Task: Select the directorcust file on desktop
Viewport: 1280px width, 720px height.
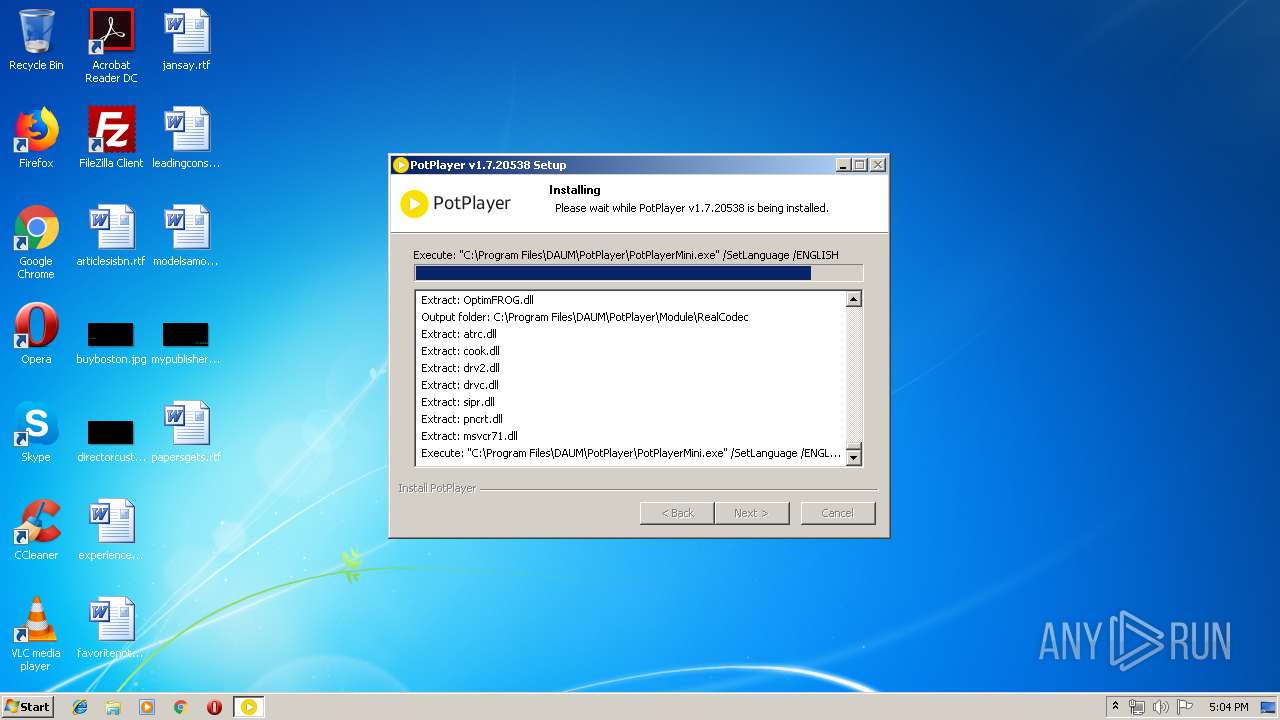Action: pyautogui.click(x=111, y=440)
